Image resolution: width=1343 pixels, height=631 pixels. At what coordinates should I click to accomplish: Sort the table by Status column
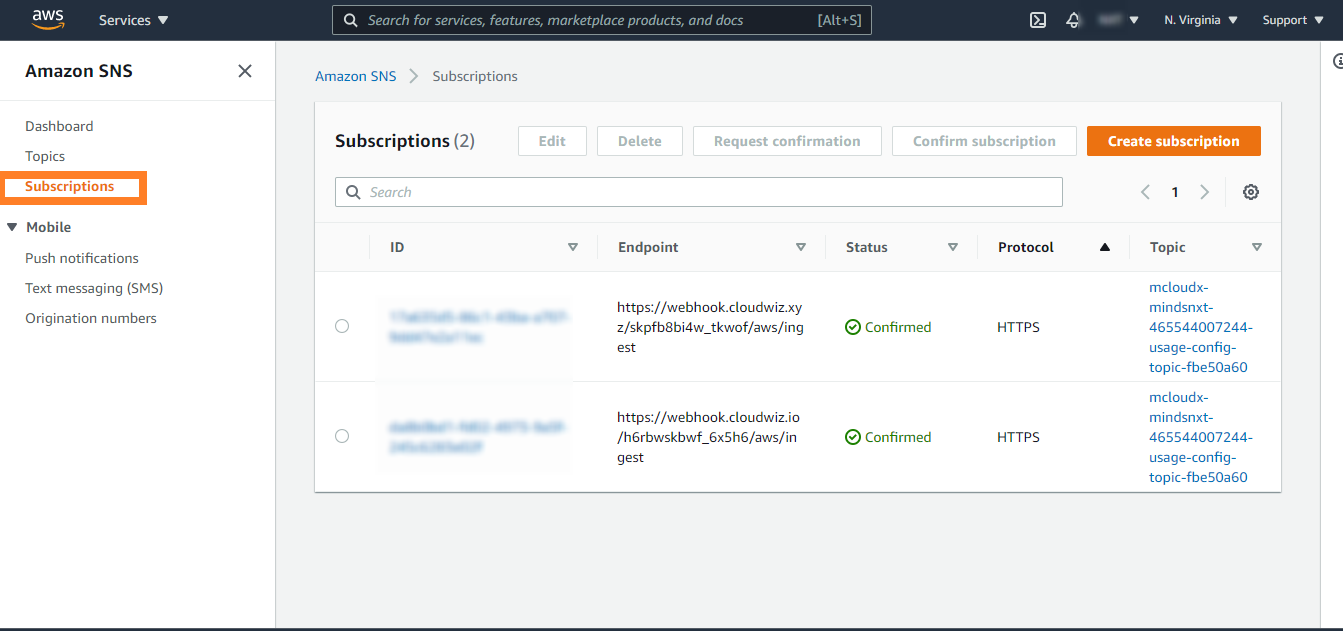tap(953, 247)
